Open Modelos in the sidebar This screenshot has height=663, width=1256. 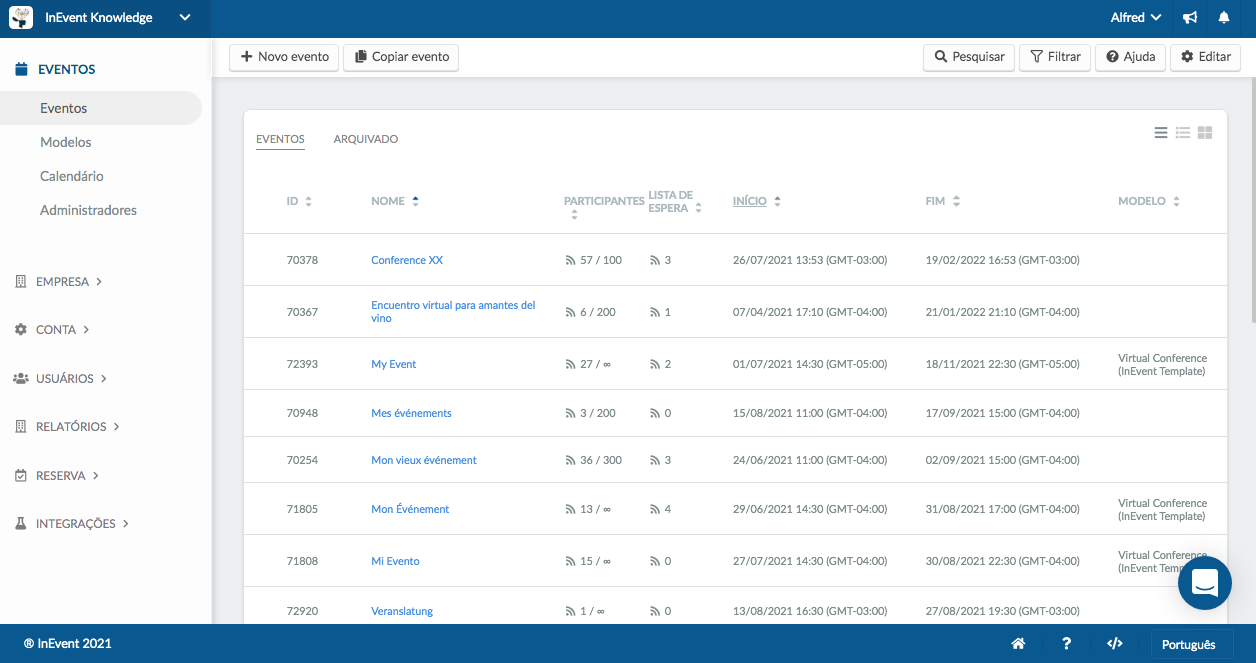pyautogui.click(x=66, y=142)
